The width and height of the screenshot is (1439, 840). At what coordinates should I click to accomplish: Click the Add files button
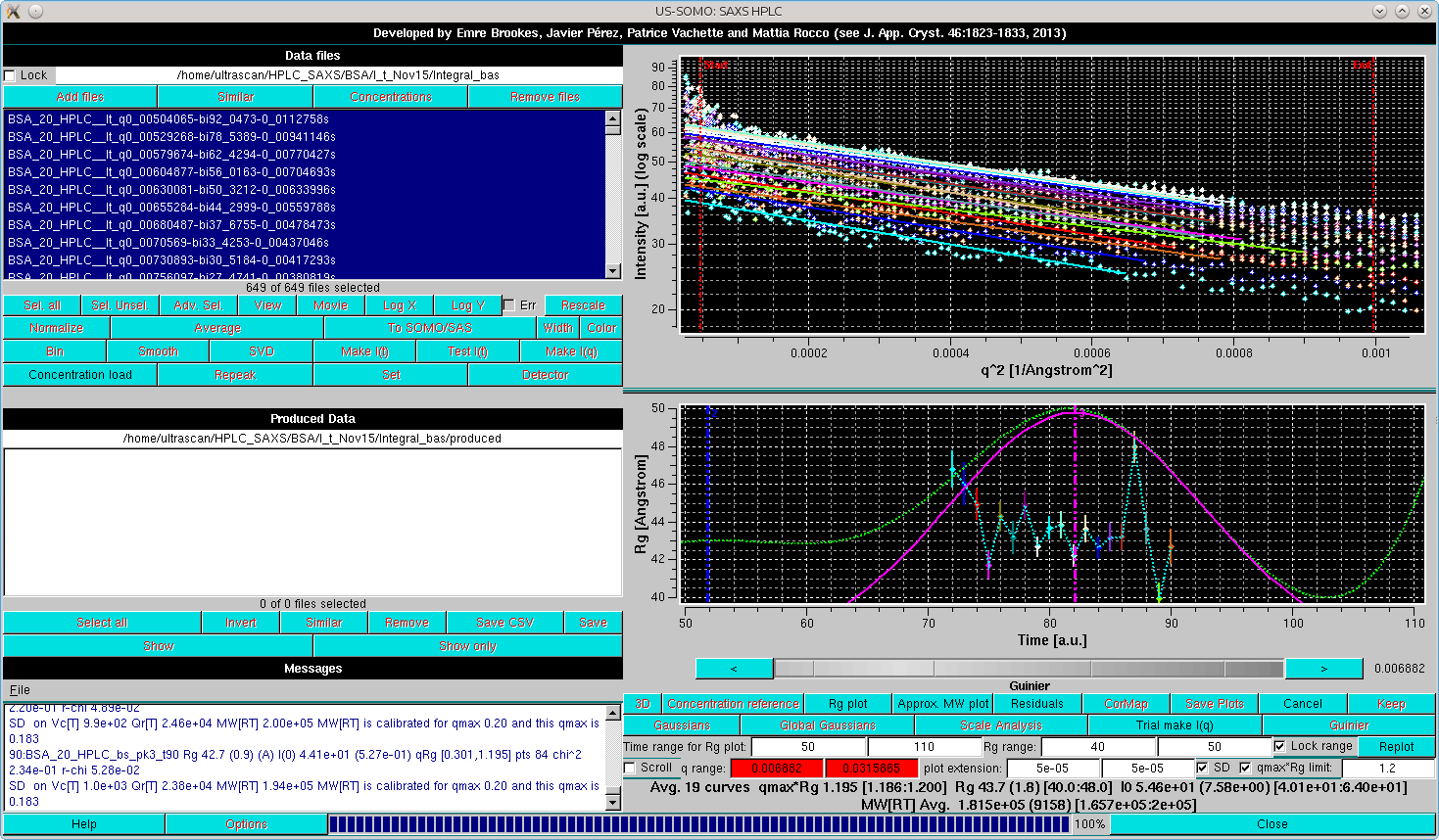click(80, 97)
